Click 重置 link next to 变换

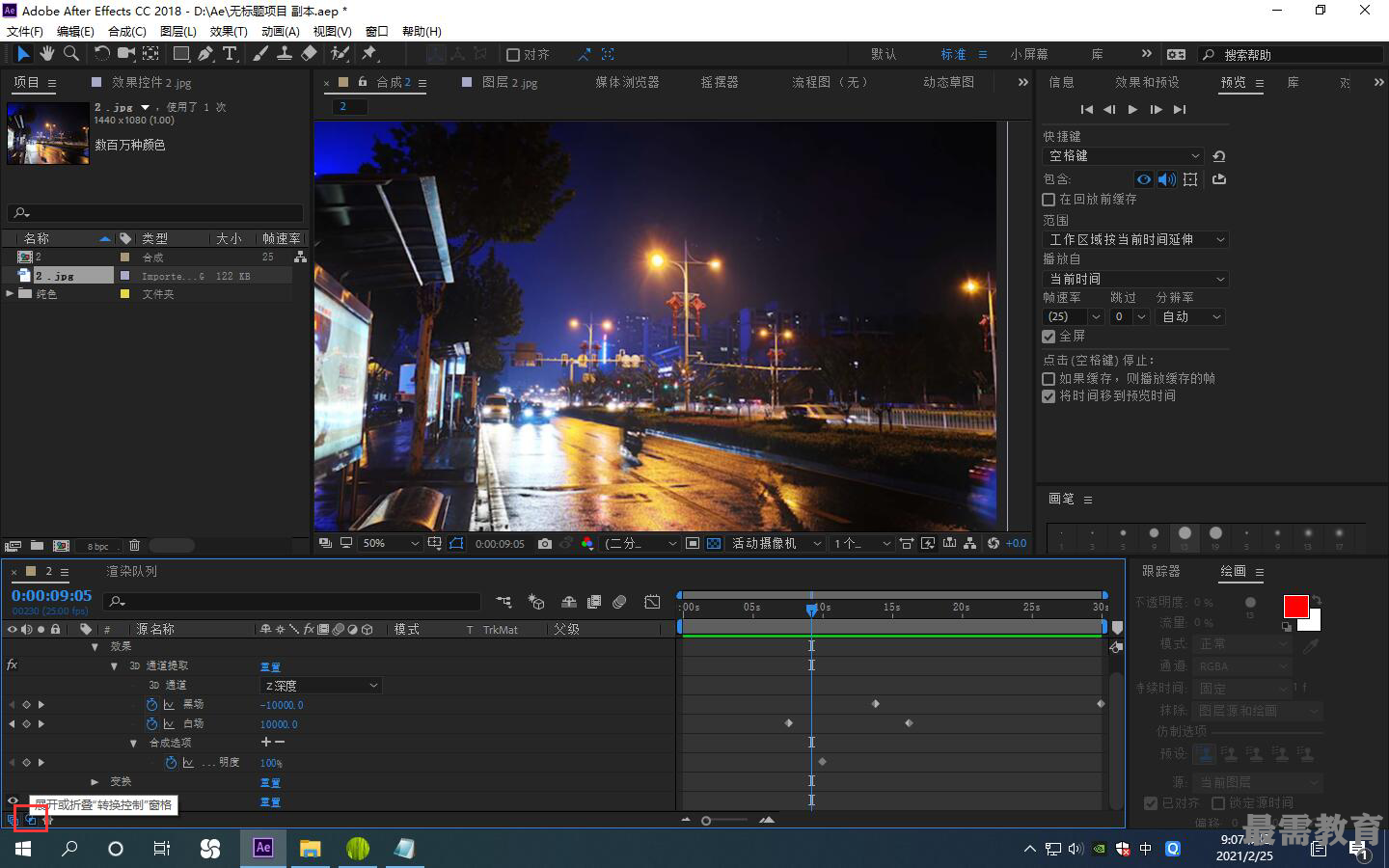[x=270, y=782]
